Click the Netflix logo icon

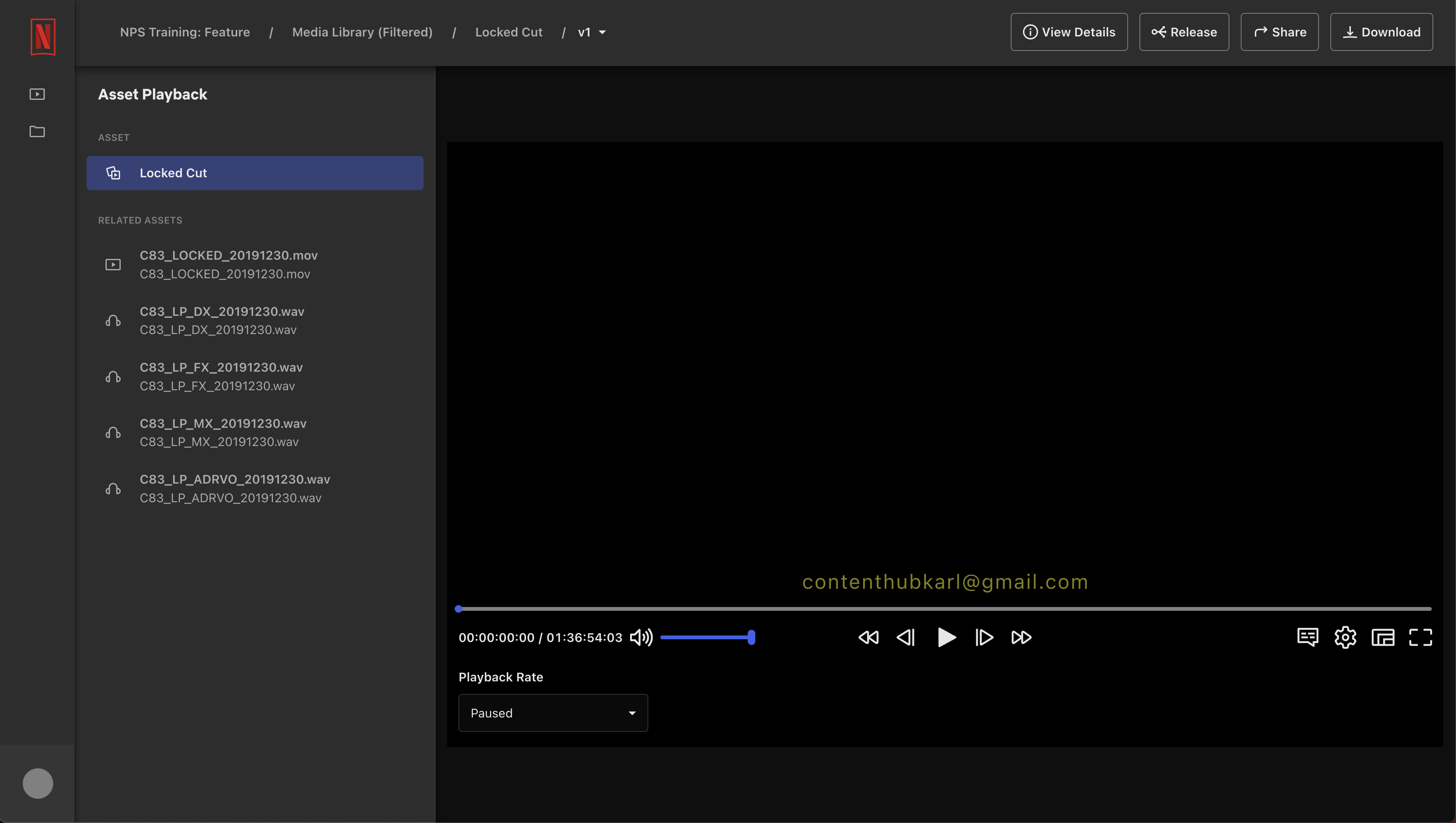[43, 37]
